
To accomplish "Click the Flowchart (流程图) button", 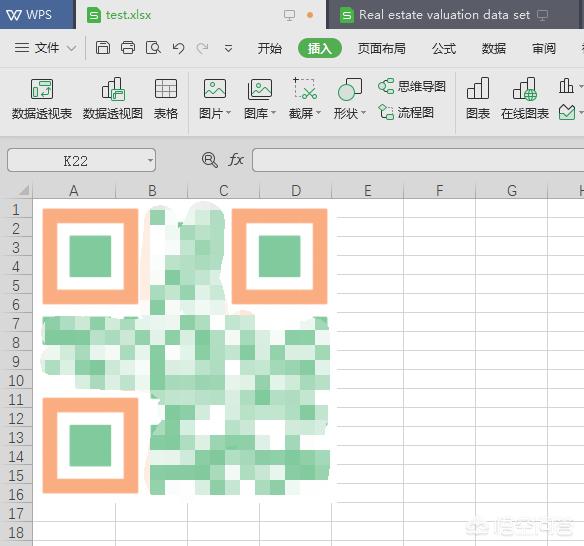I will coord(406,112).
